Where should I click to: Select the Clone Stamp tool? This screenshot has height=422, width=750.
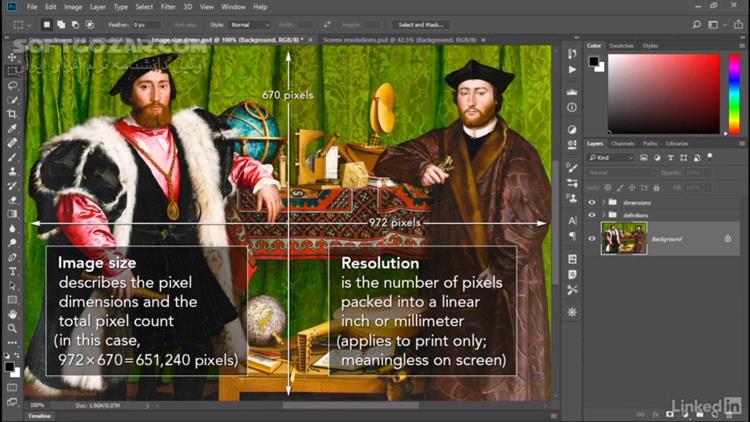pos(12,171)
